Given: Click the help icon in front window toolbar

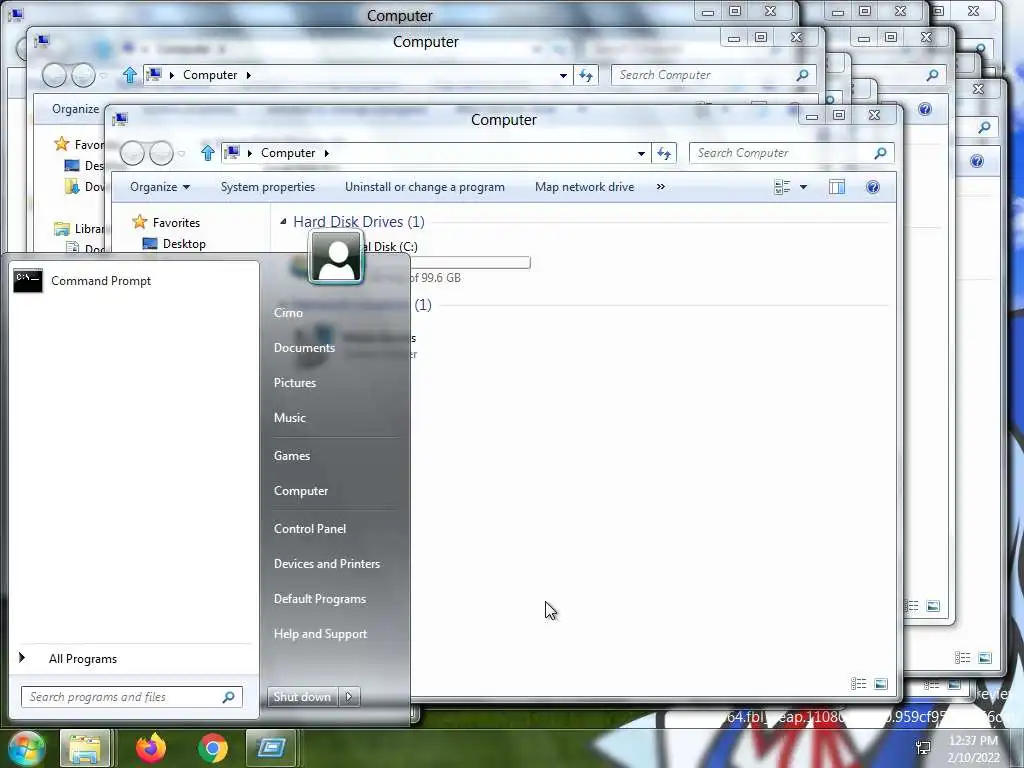Looking at the screenshot, I should coord(872,187).
